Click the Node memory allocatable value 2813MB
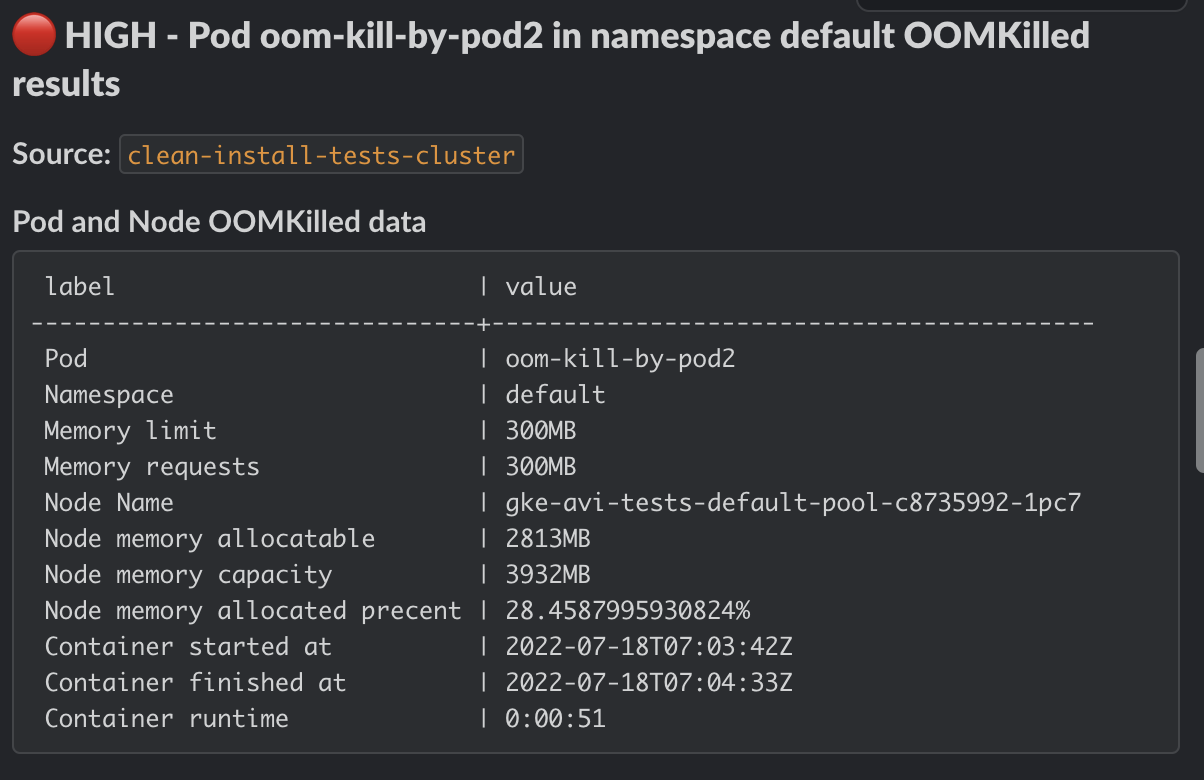The height and width of the screenshot is (780, 1204). coord(548,539)
